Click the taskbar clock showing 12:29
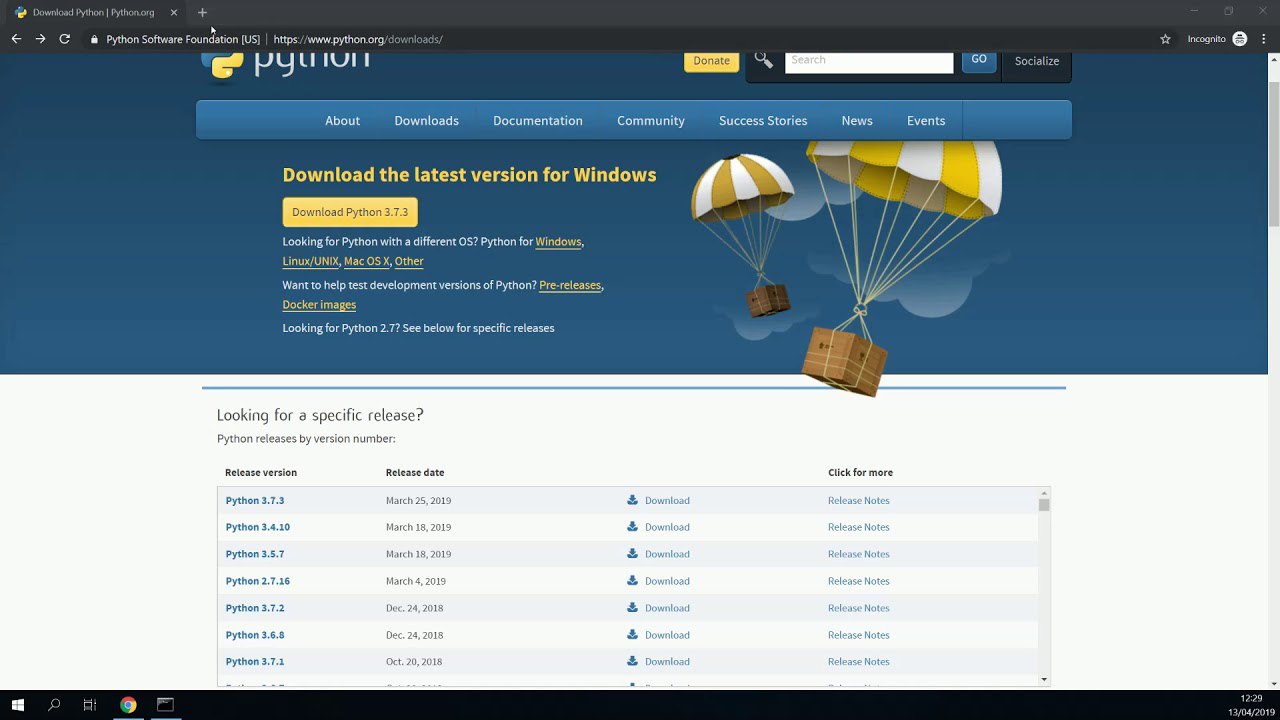 (x=1251, y=698)
